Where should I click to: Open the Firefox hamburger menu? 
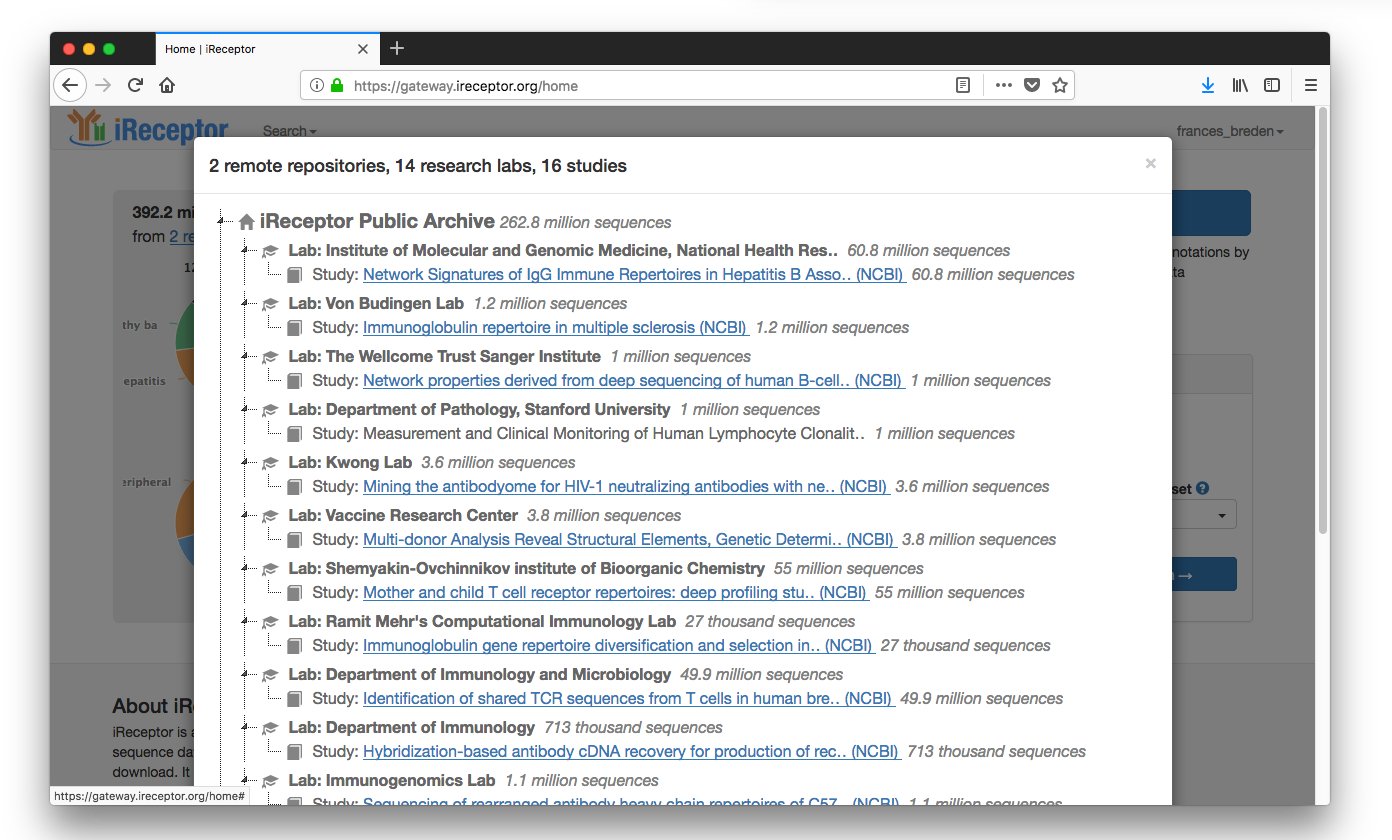click(1311, 86)
